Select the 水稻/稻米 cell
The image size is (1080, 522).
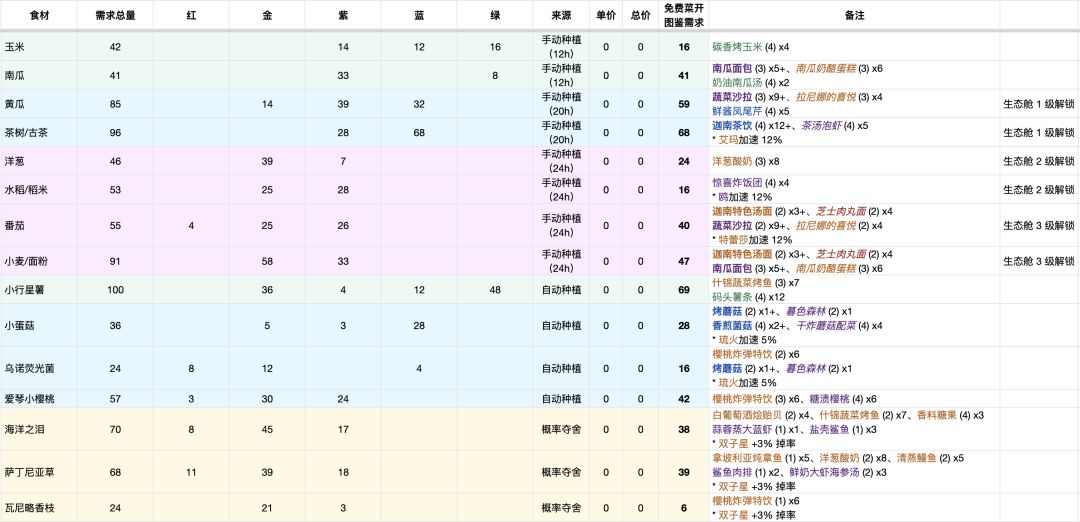(x=39, y=189)
